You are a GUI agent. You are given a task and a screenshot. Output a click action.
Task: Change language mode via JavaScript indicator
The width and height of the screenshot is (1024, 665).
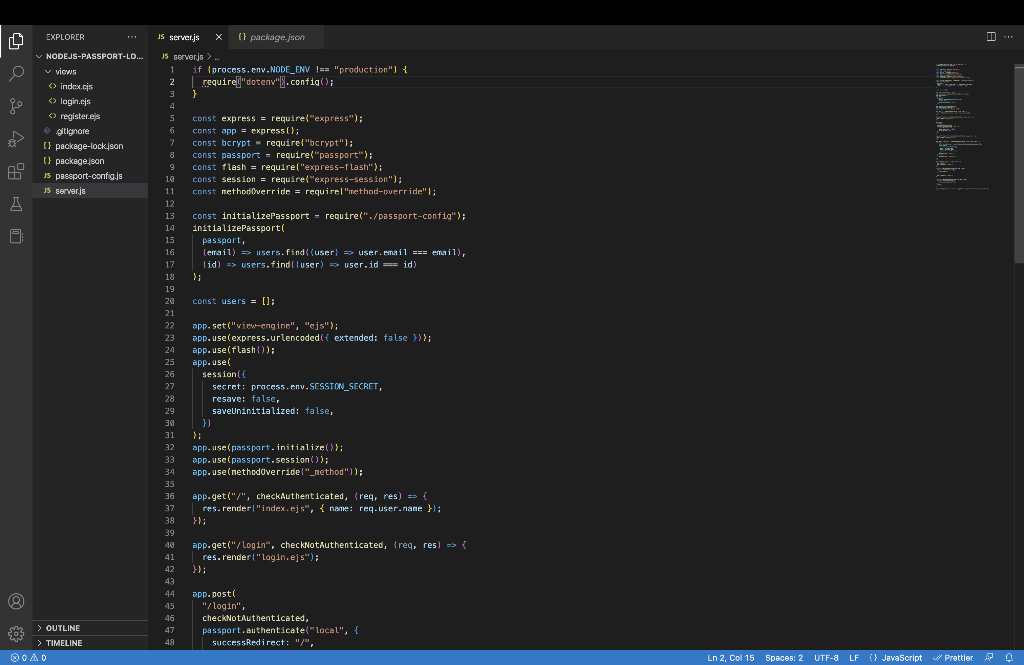click(898, 658)
